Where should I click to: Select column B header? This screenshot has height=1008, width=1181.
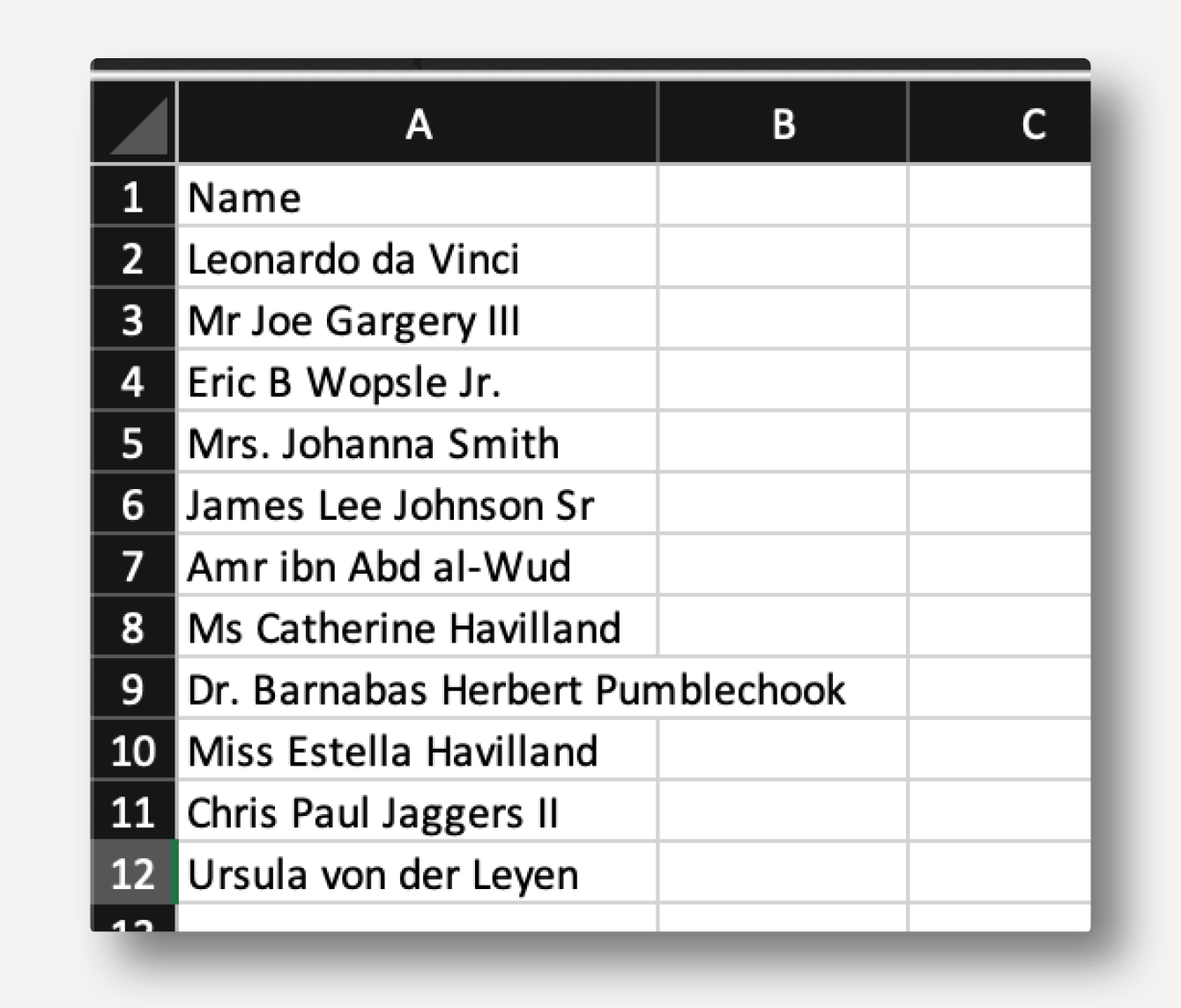[783, 124]
